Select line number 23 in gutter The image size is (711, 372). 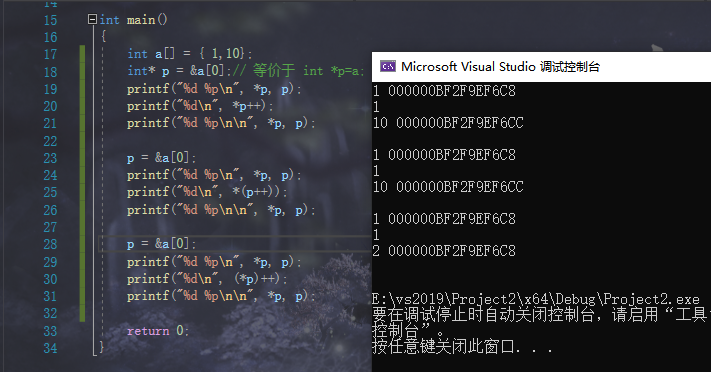tap(50, 158)
